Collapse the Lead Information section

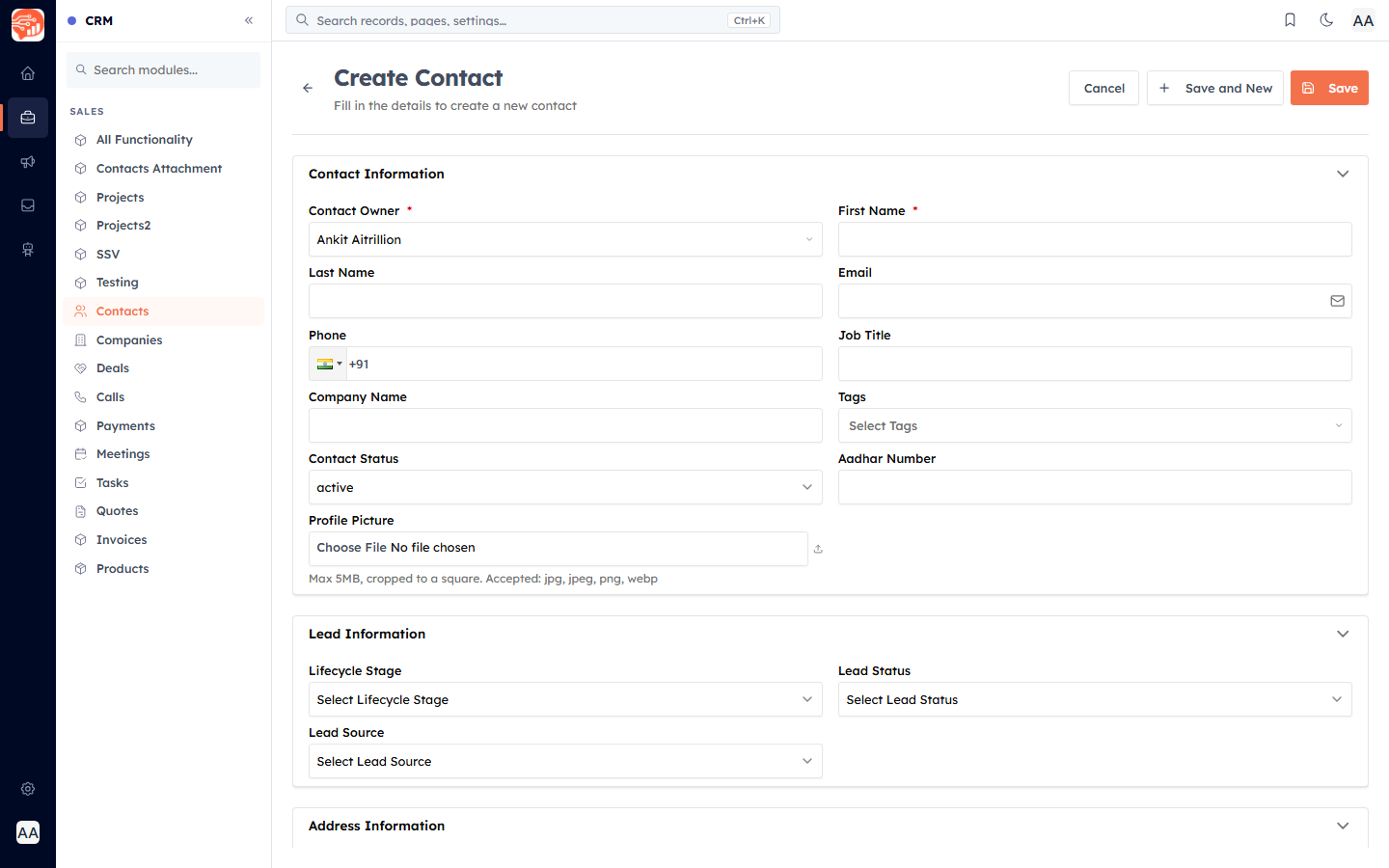[x=1343, y=634]
